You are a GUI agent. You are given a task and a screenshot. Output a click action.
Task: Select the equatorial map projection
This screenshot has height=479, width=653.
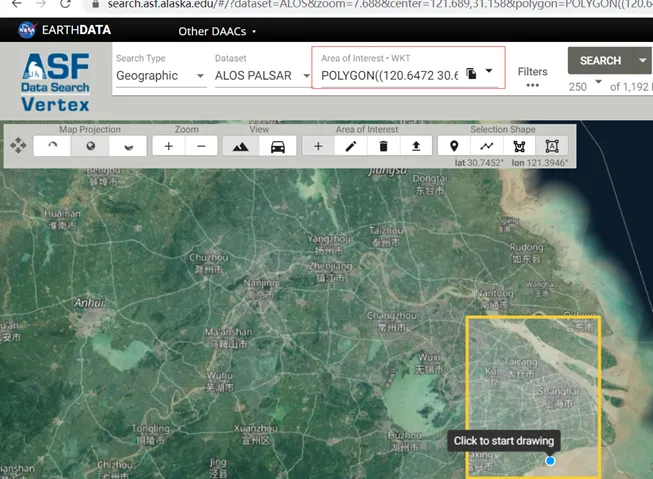tap(90, 146)
